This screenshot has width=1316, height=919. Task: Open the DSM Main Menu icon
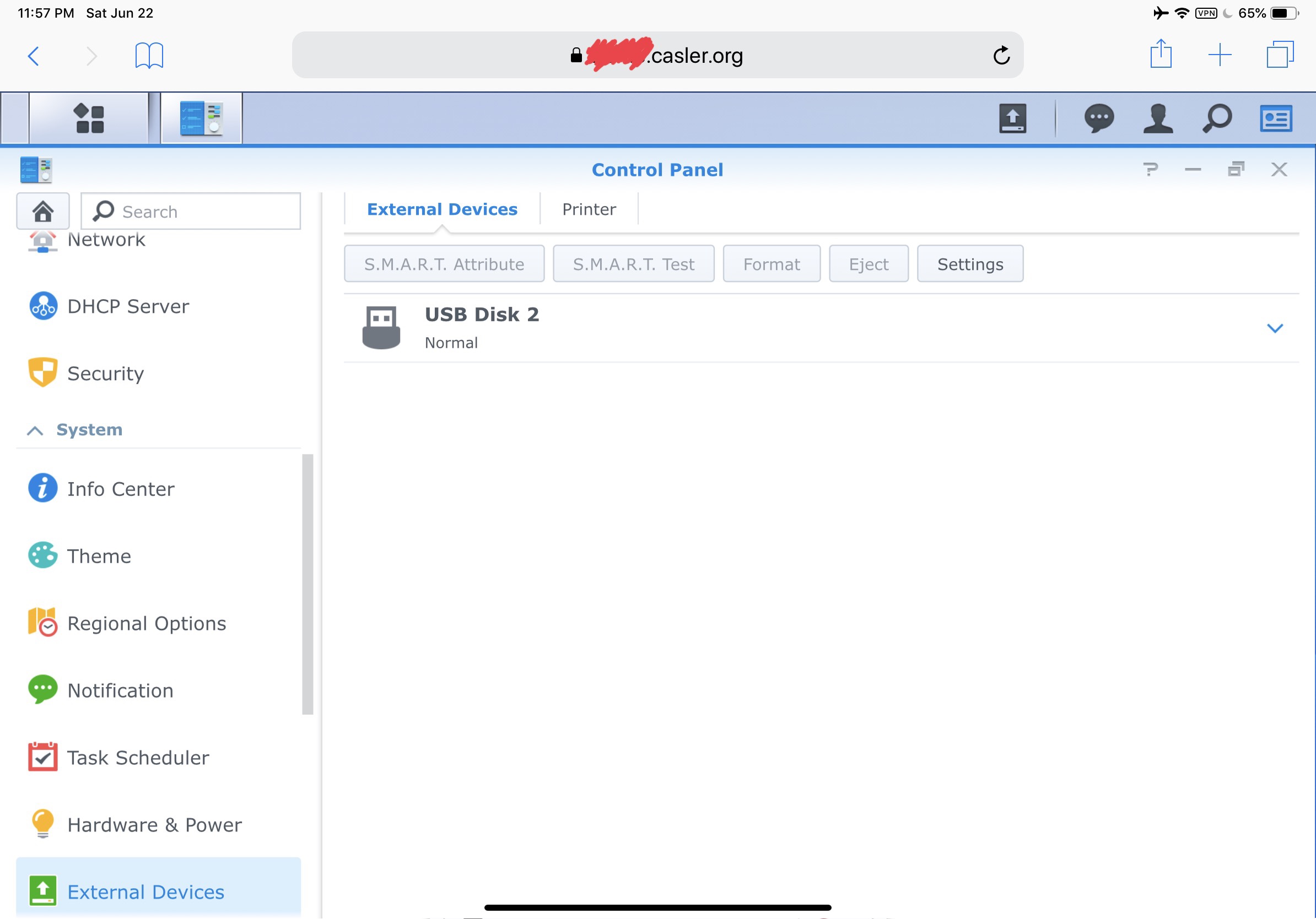[x=89, y=118]
